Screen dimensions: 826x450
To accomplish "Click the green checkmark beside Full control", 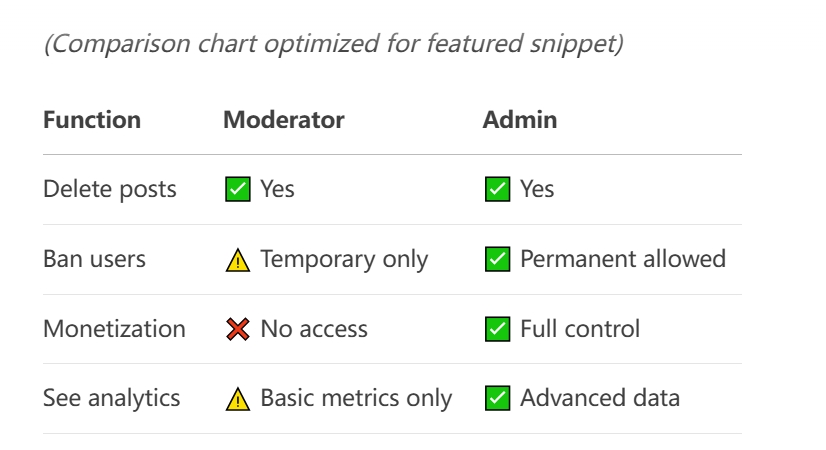I will point(497,329).
